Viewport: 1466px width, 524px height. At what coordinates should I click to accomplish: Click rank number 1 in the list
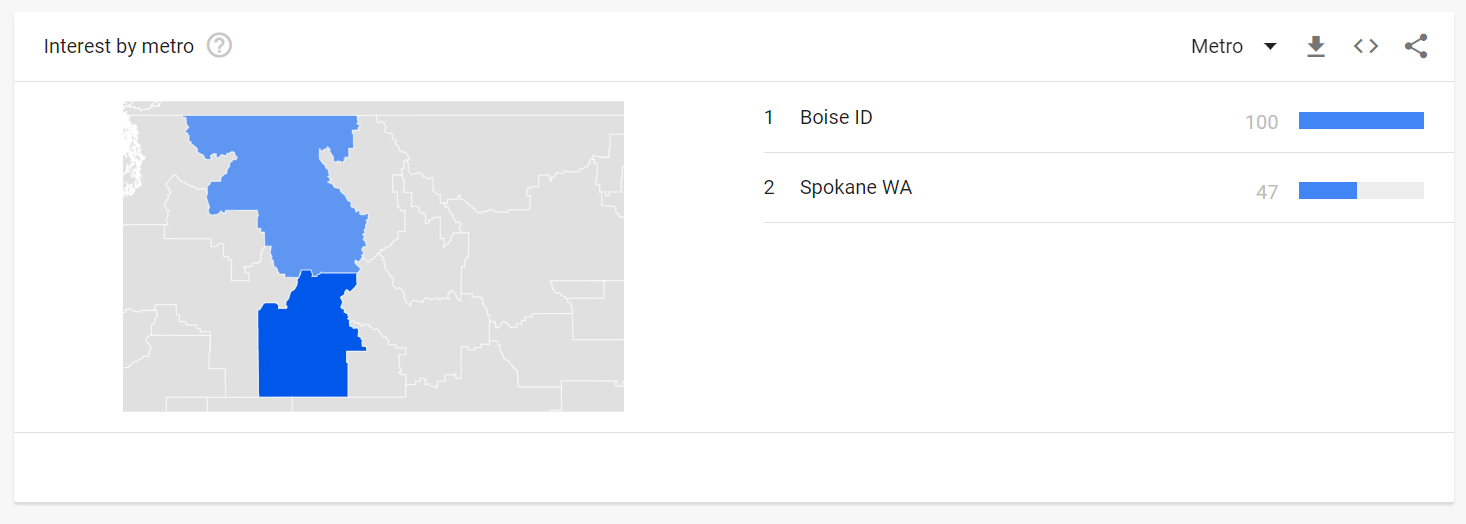[x=769, y=117]
